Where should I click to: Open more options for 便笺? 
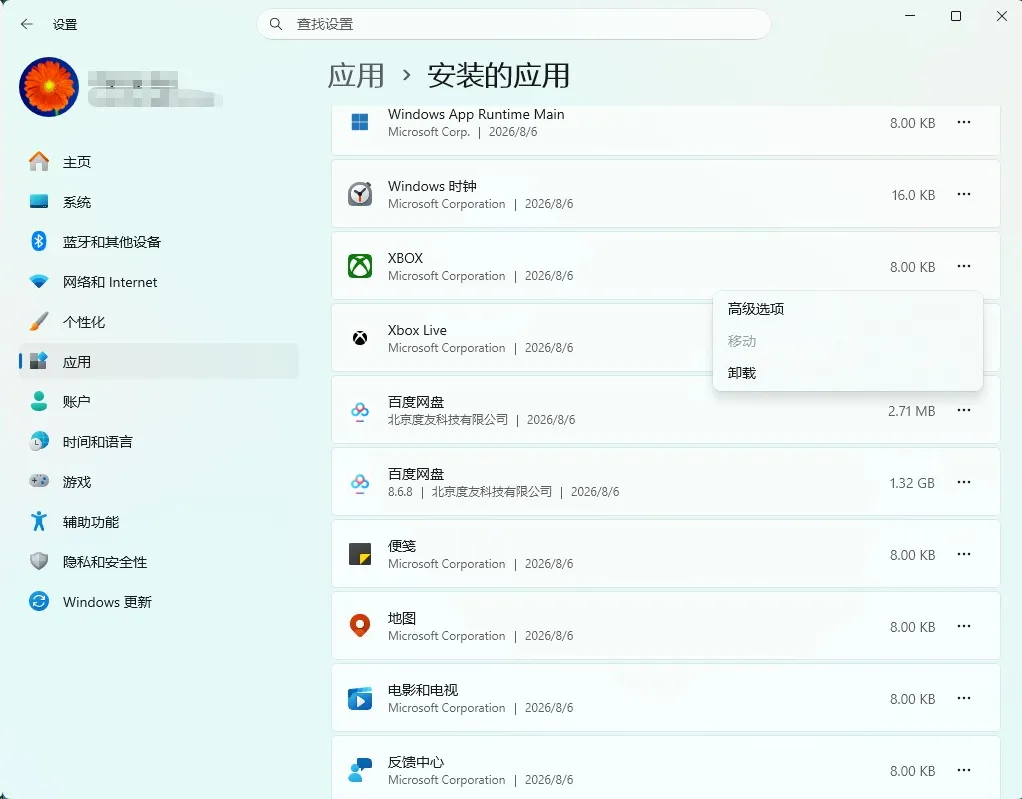(964, 554)
